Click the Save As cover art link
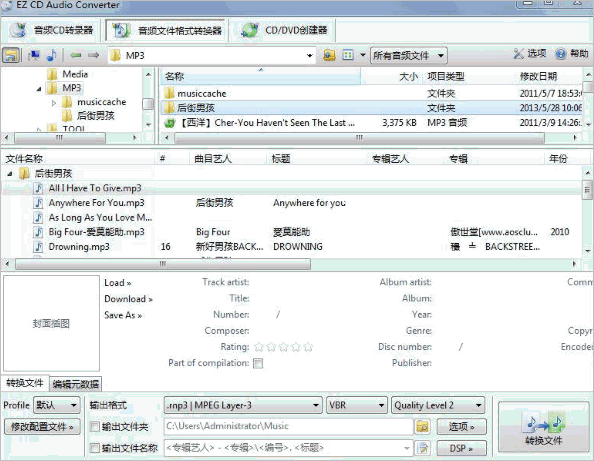Screen dimensions: 594x461 point(123,315)
